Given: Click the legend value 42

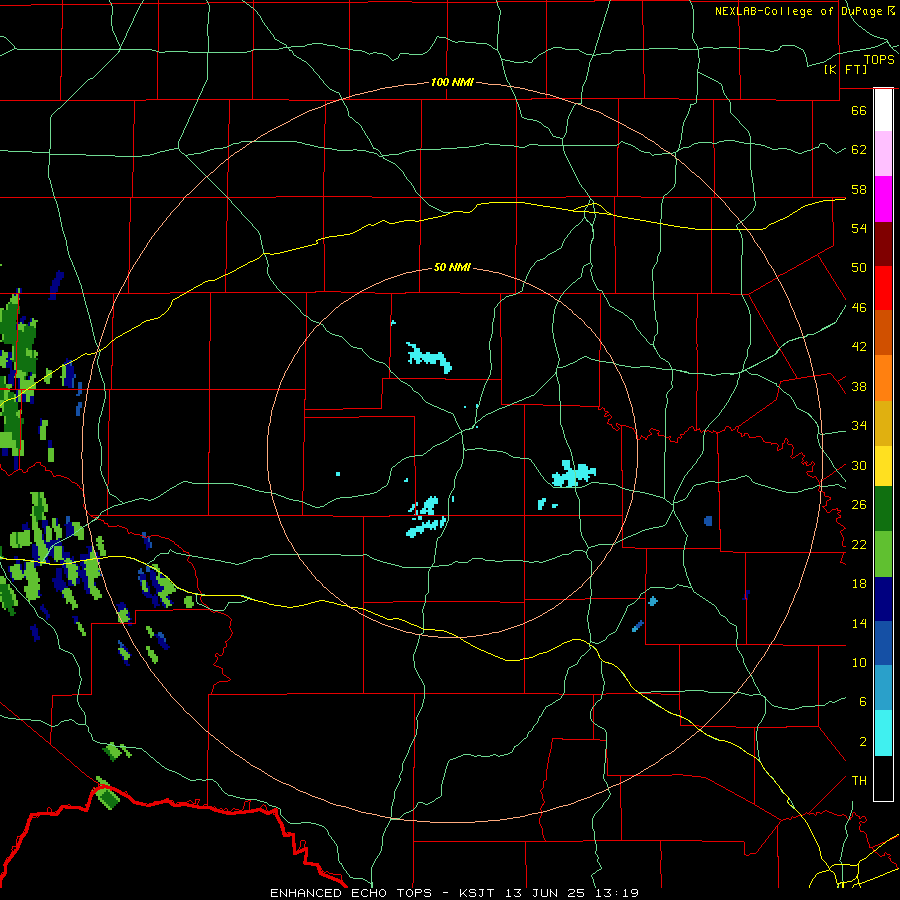Looking at the screenshot, I should pyautogui.click(x=859, y=347).
